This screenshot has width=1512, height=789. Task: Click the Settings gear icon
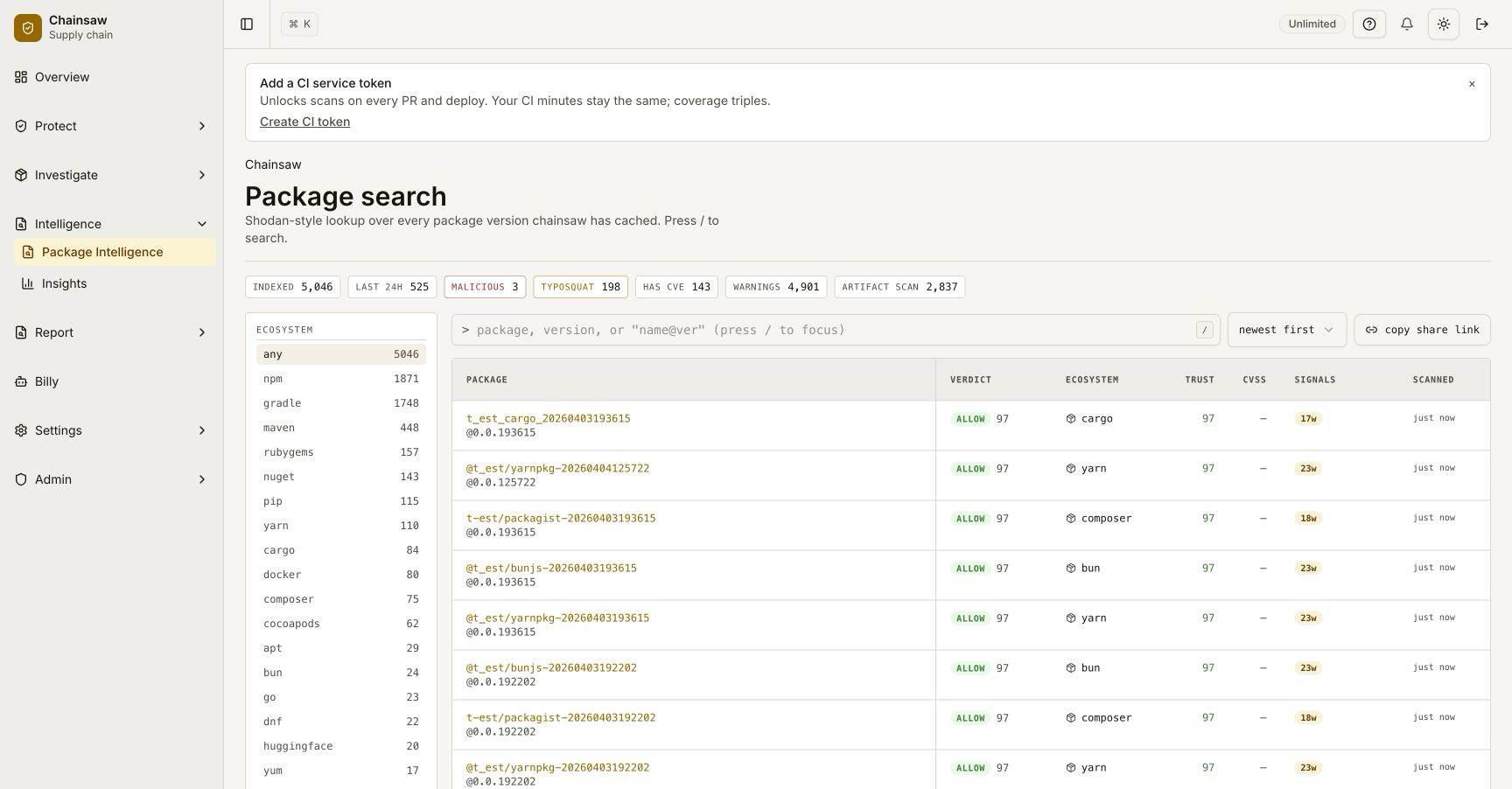pos(21,430)
